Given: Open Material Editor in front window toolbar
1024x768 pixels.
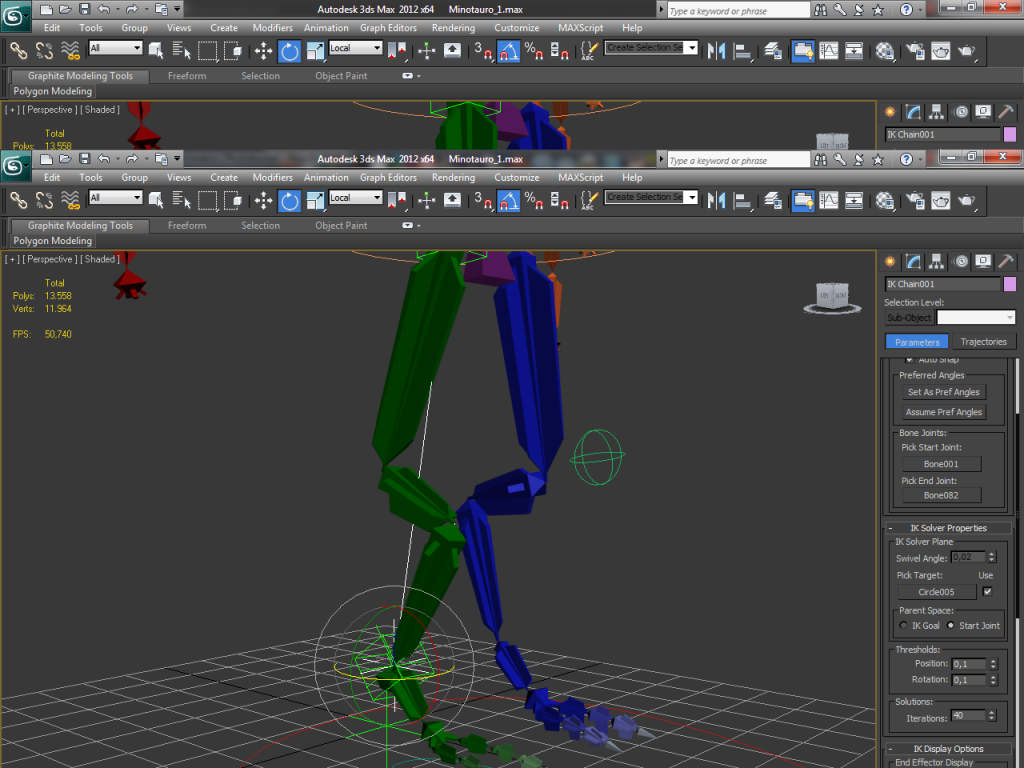Looking at the screenshot, I should pyautogui.click(x=885, y=200).
